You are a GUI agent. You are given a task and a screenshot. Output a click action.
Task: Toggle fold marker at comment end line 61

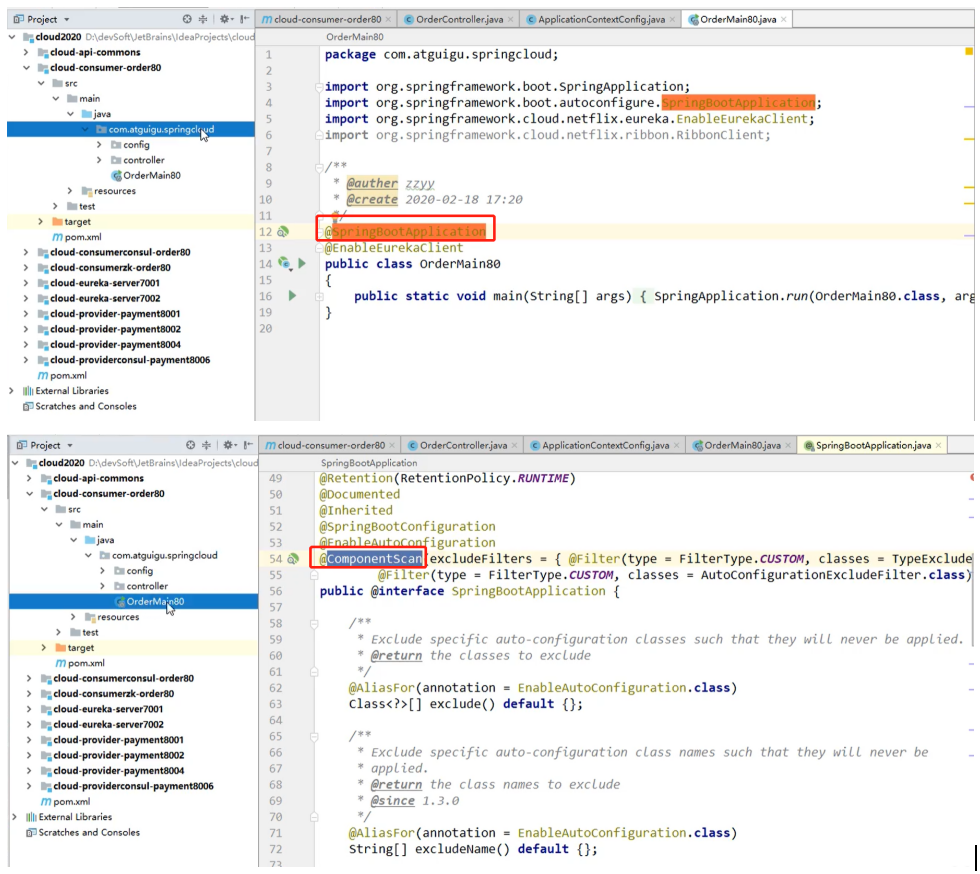tap(314, 672)
